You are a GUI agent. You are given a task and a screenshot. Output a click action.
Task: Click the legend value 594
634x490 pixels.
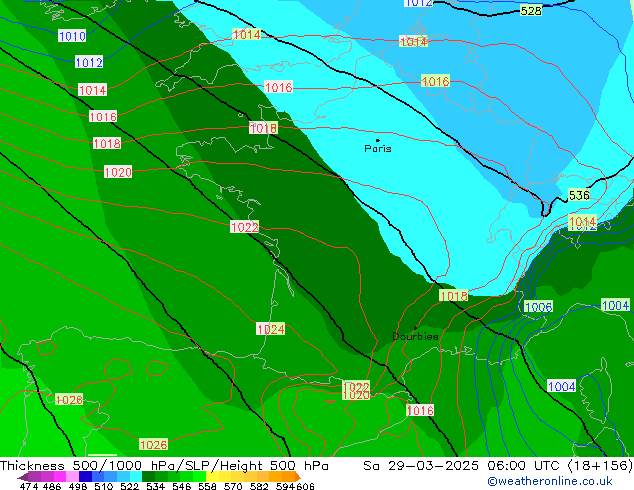(285, 486)
